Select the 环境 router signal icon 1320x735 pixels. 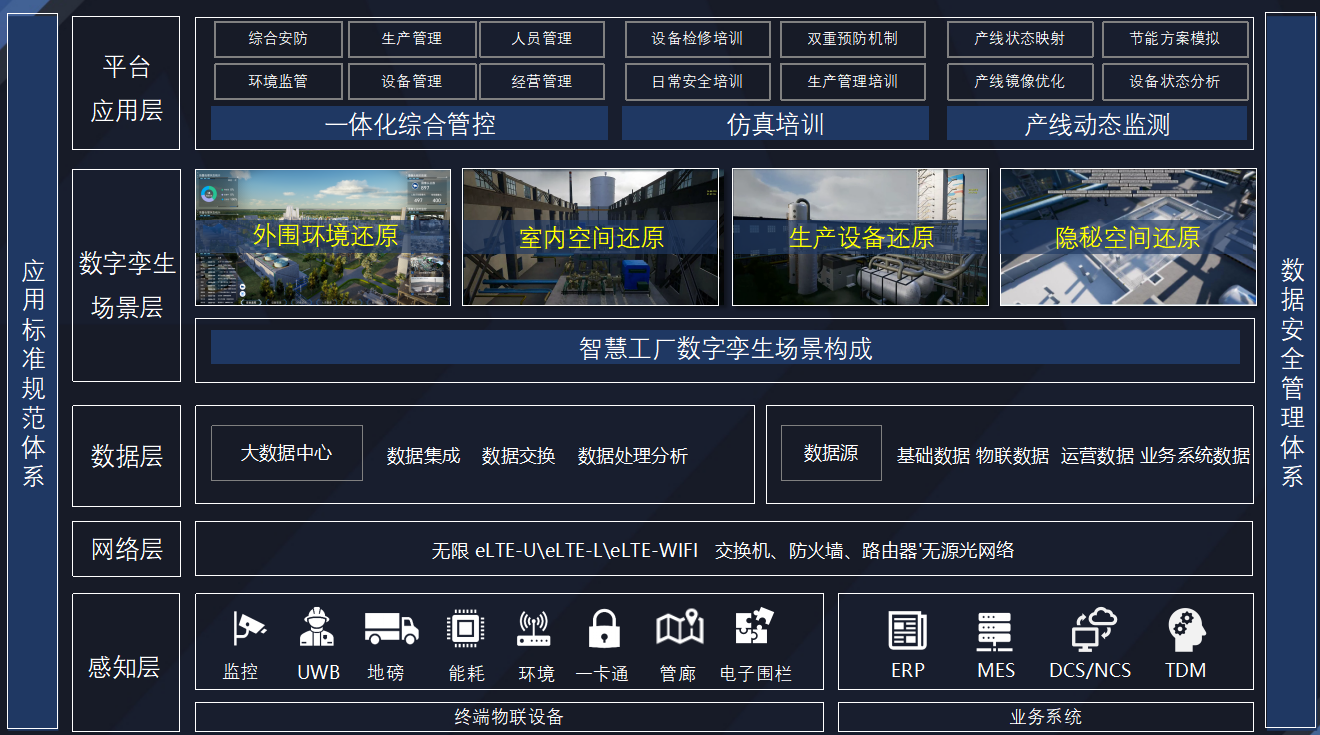tap(534, 629)
